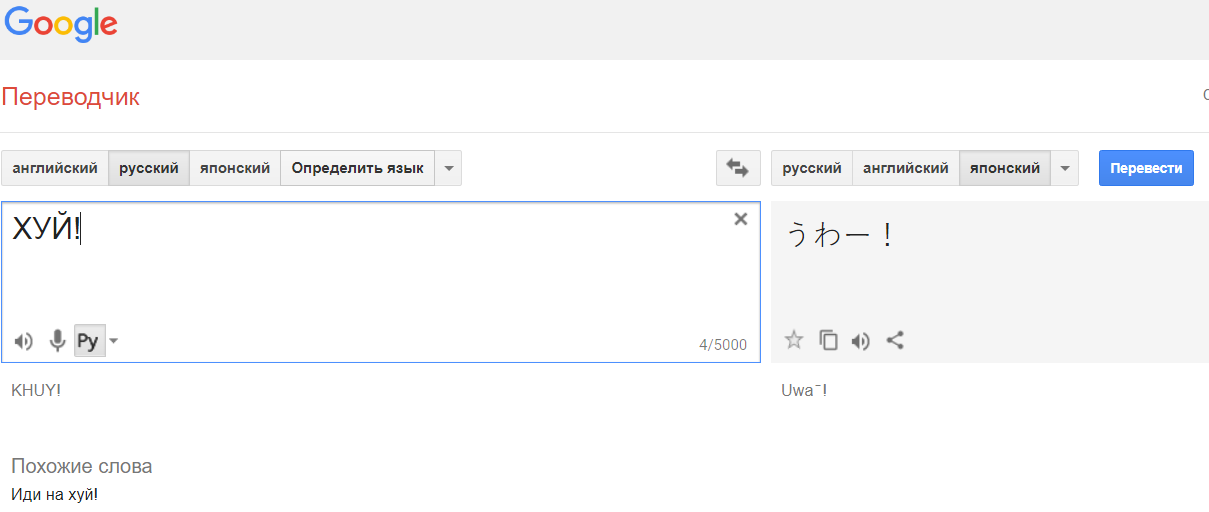This screenshot has height=512, width=1209.
Task: Play translated text audio speaker icon
Action: point(861,341)
